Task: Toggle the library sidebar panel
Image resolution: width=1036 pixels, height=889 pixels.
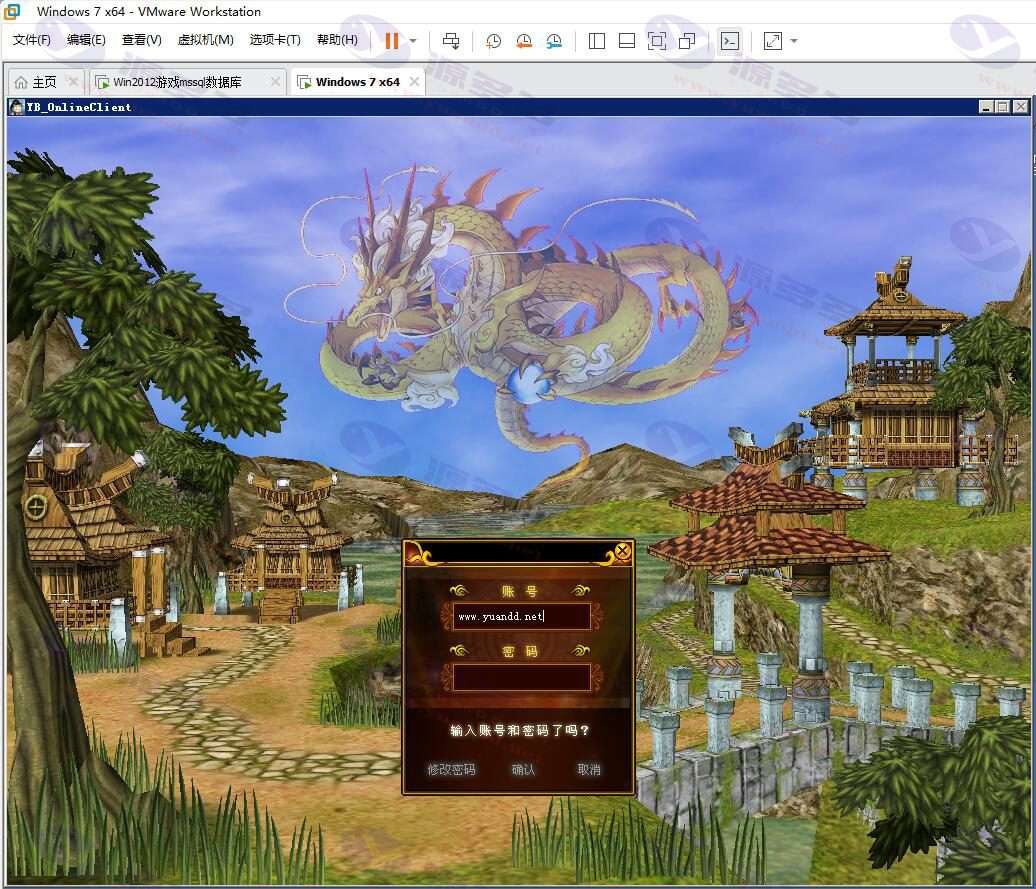Action: [597, 41]
